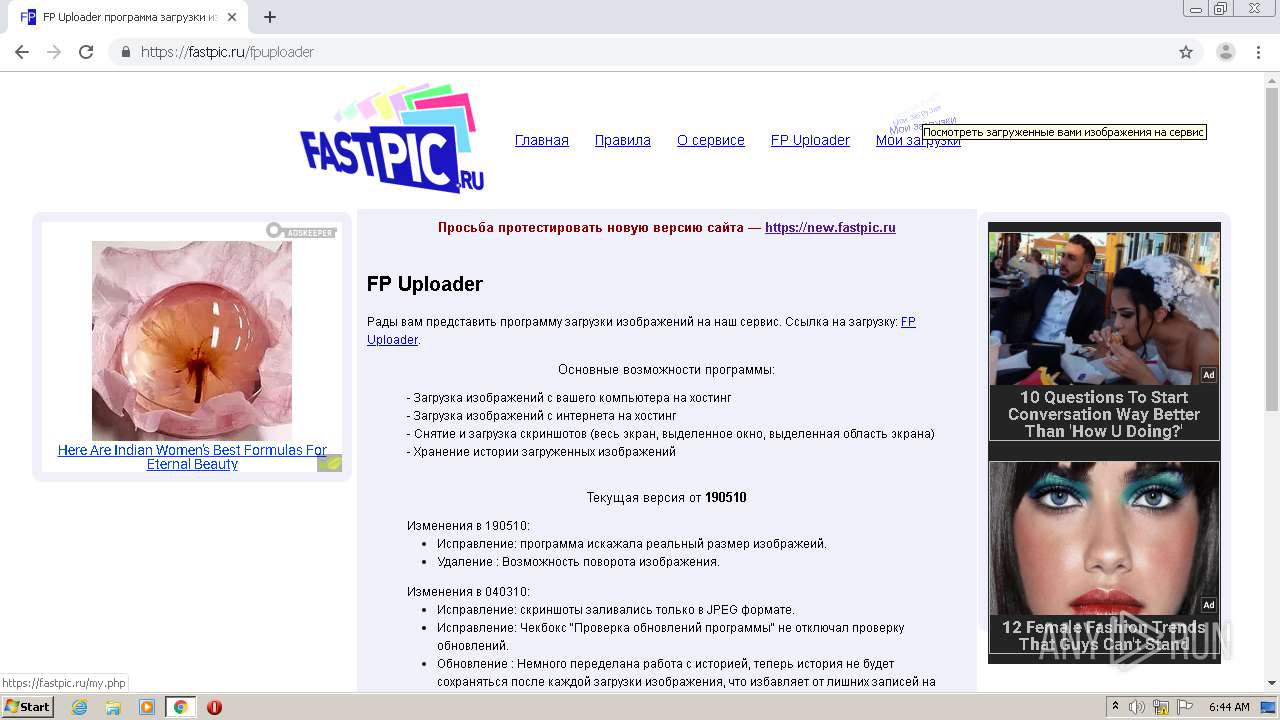This screenshot has width=1280, height=720.
Task: Click Ad badge on Fashion Trends ad
Action: (x=1209, y=605)
